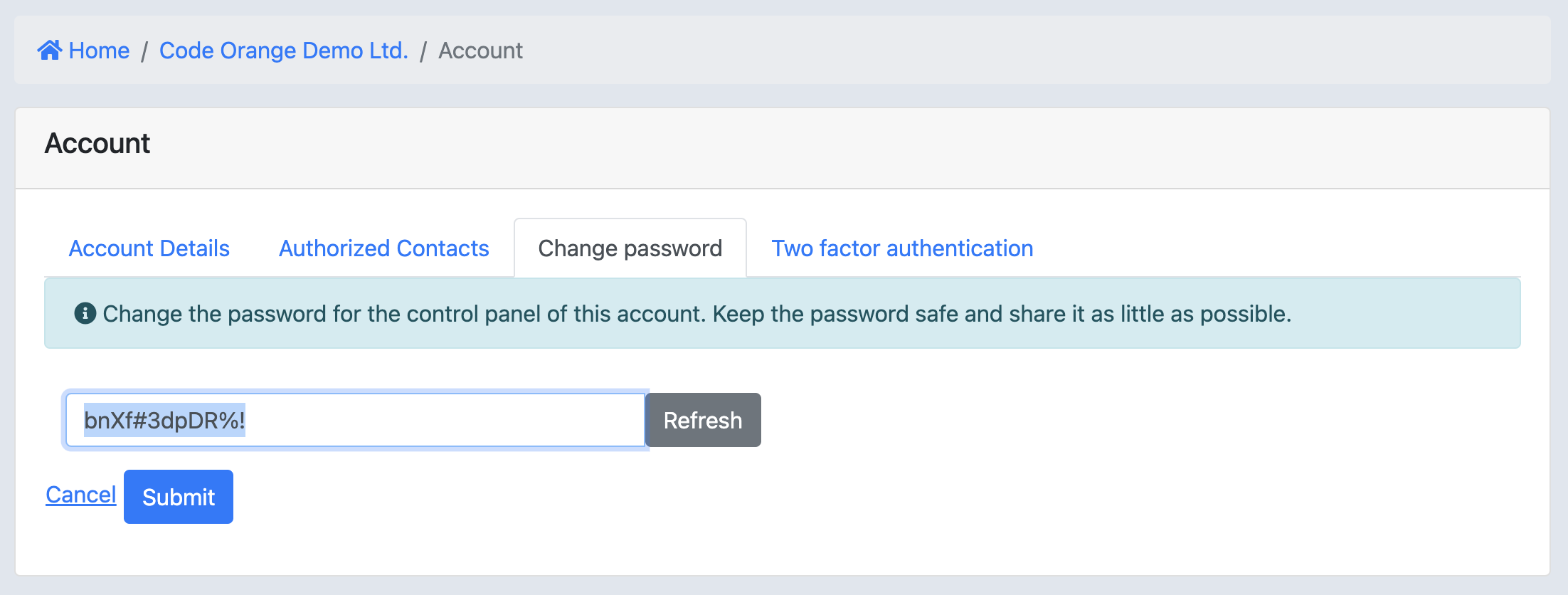
Task: Click the Home house icon in breadcrumb
Action: click(x=50, y=51)
